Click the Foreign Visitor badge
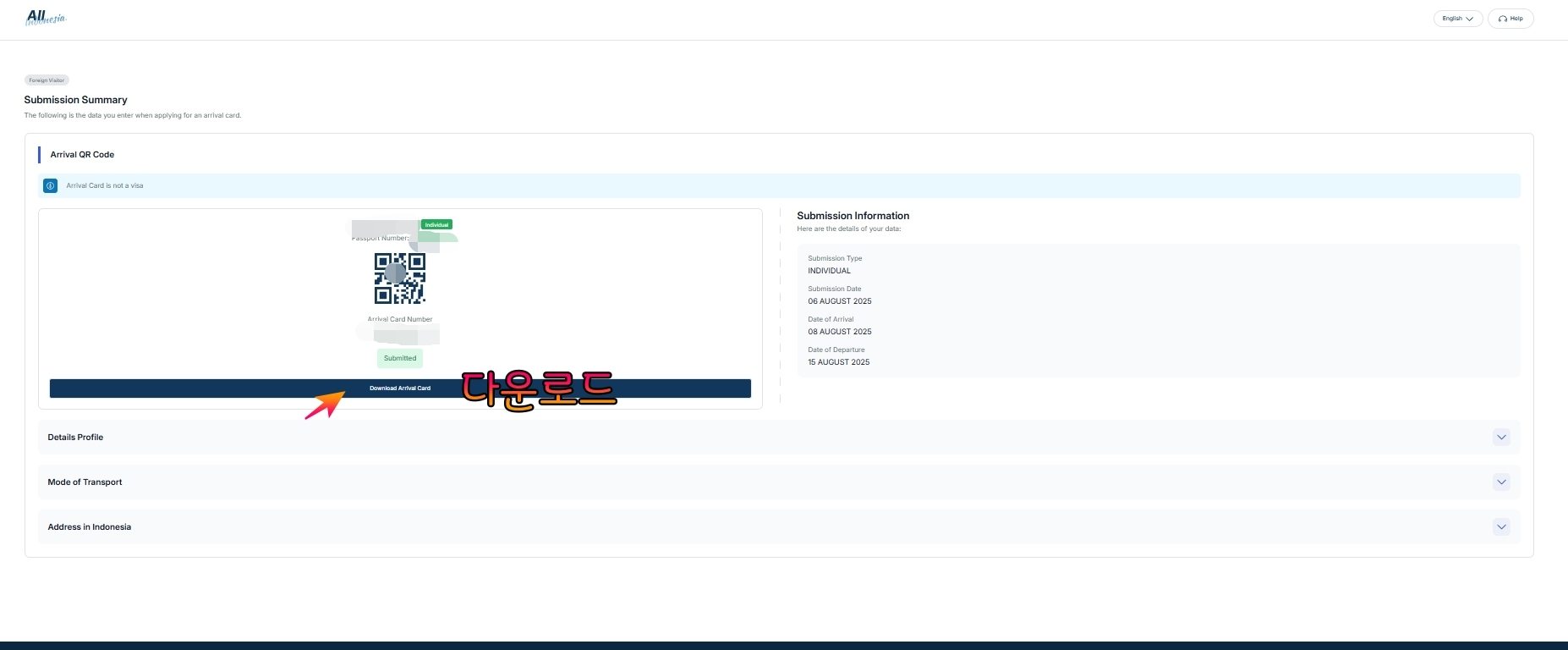 pyautogui.click(x=47, y=80)
